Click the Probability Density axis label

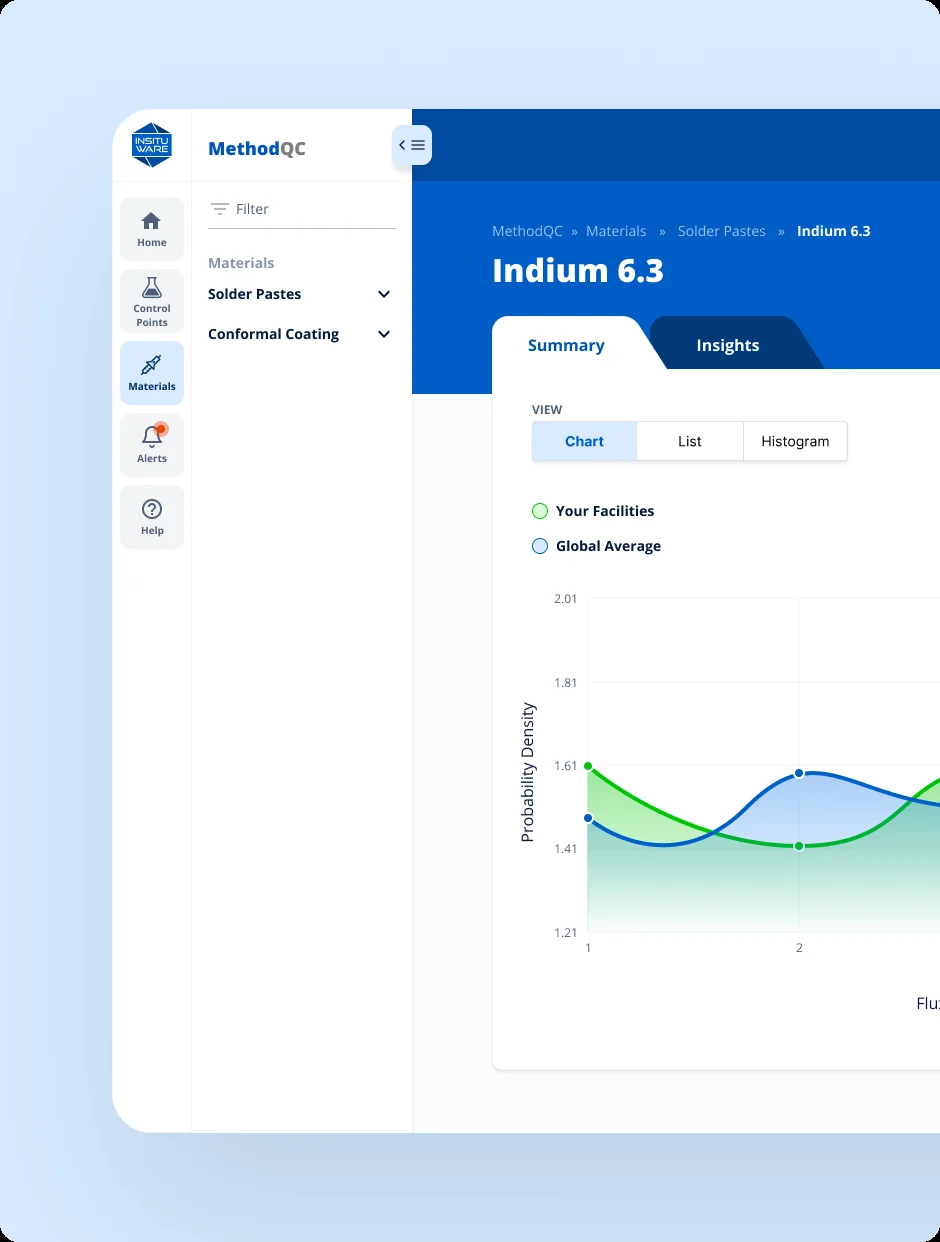point(528,772)
